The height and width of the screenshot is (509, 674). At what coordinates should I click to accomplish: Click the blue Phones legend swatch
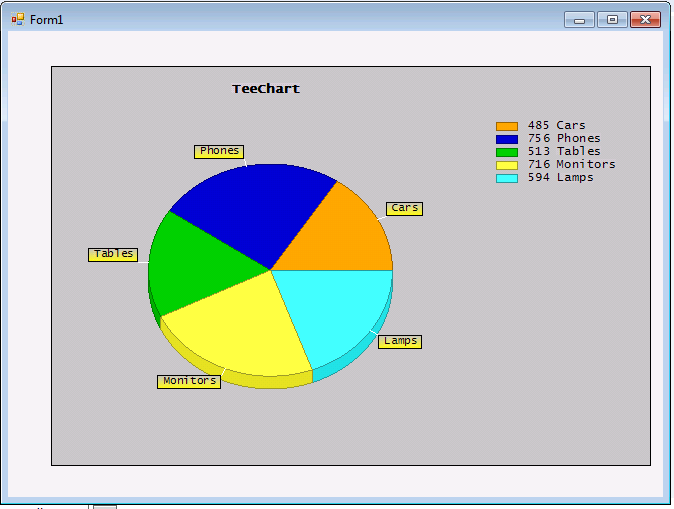coord(507,139)
